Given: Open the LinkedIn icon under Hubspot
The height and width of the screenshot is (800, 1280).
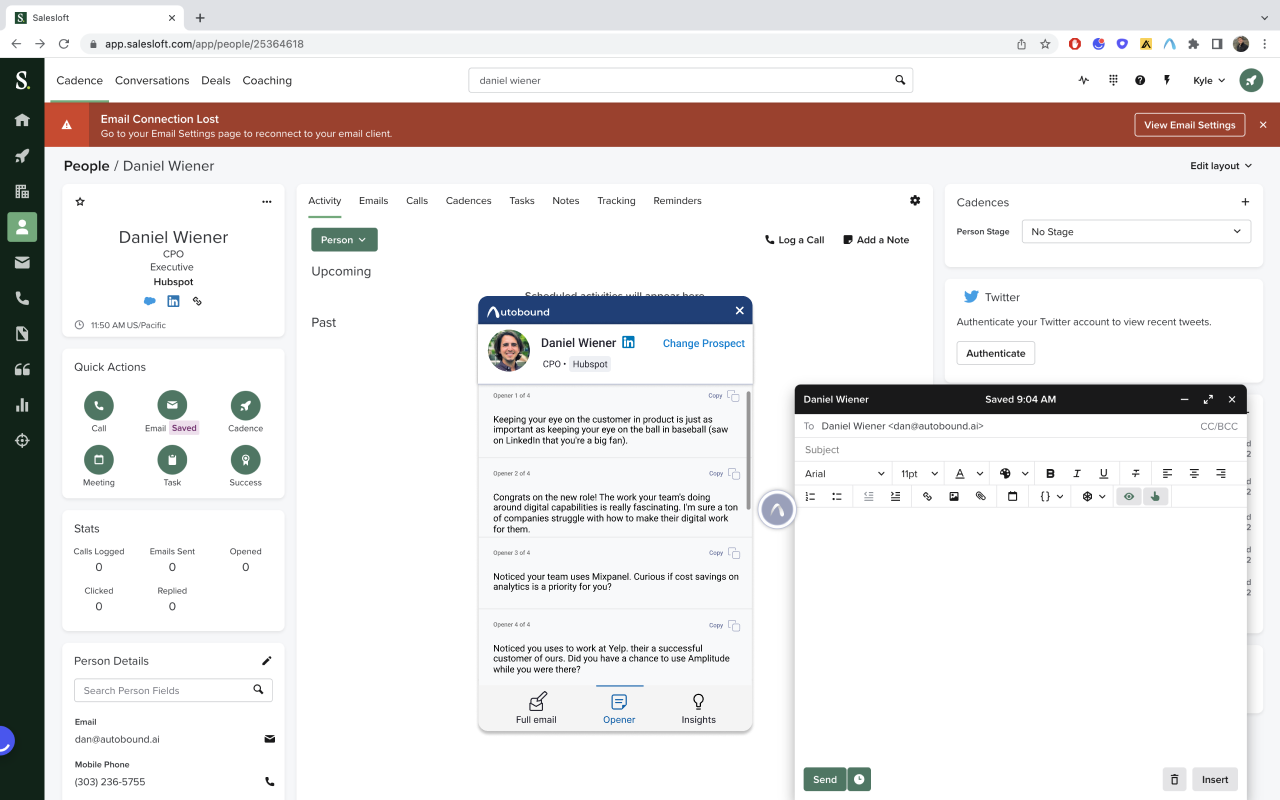Looking at the screenshot, I should 173,301.
